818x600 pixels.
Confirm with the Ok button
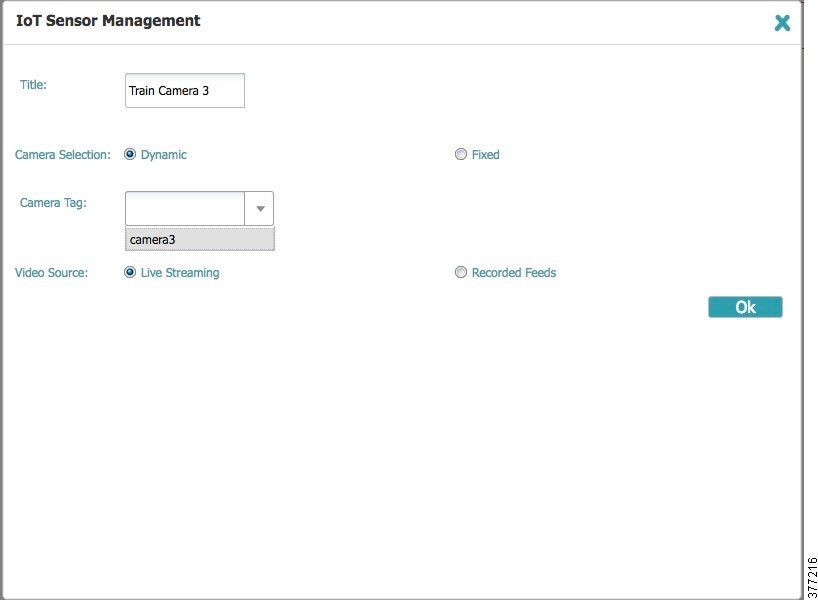click(x=745, y=307)
